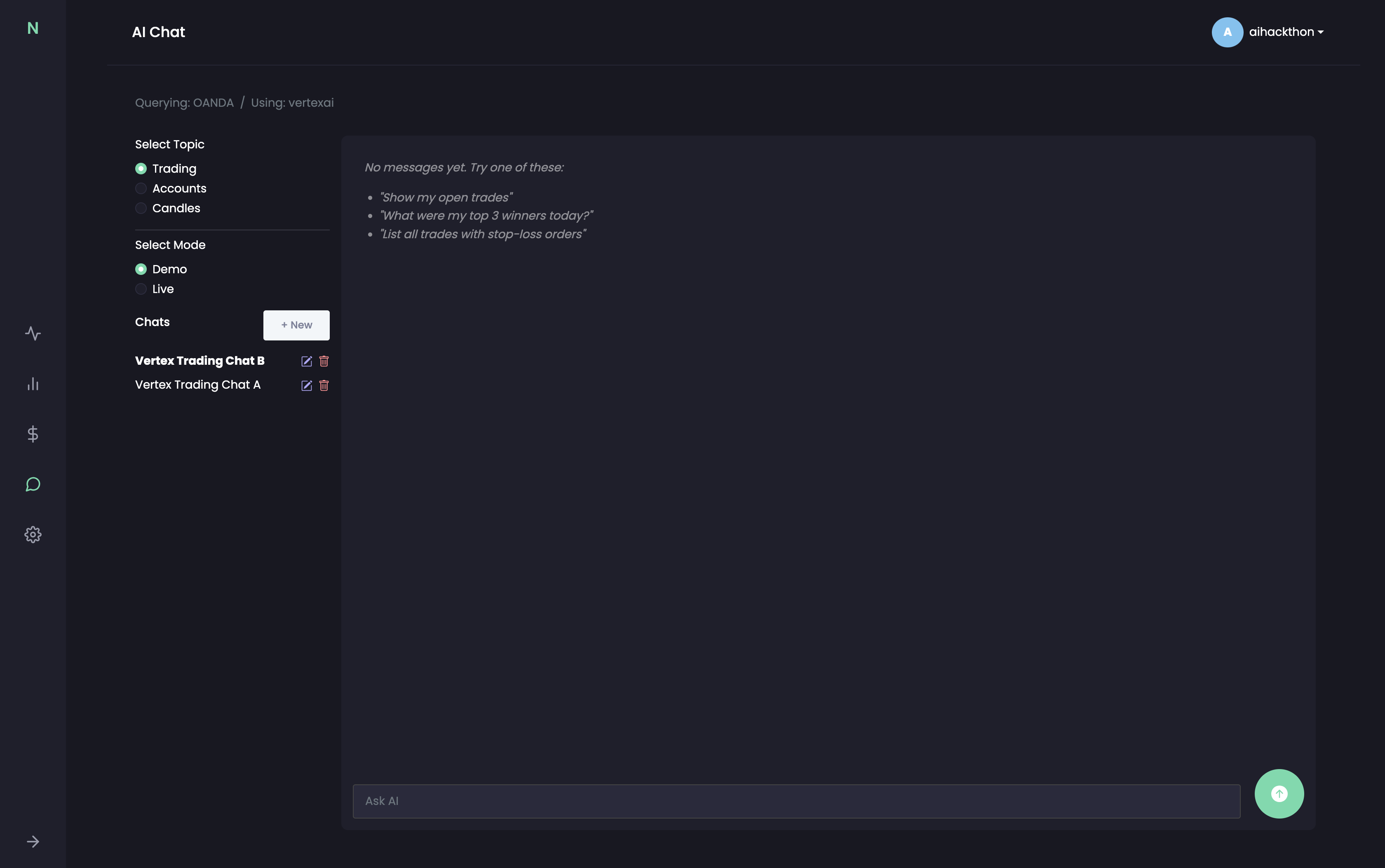Open the activity pulse sidebar icon
This screenshot has width=1385, height=868.
point(33,333)
